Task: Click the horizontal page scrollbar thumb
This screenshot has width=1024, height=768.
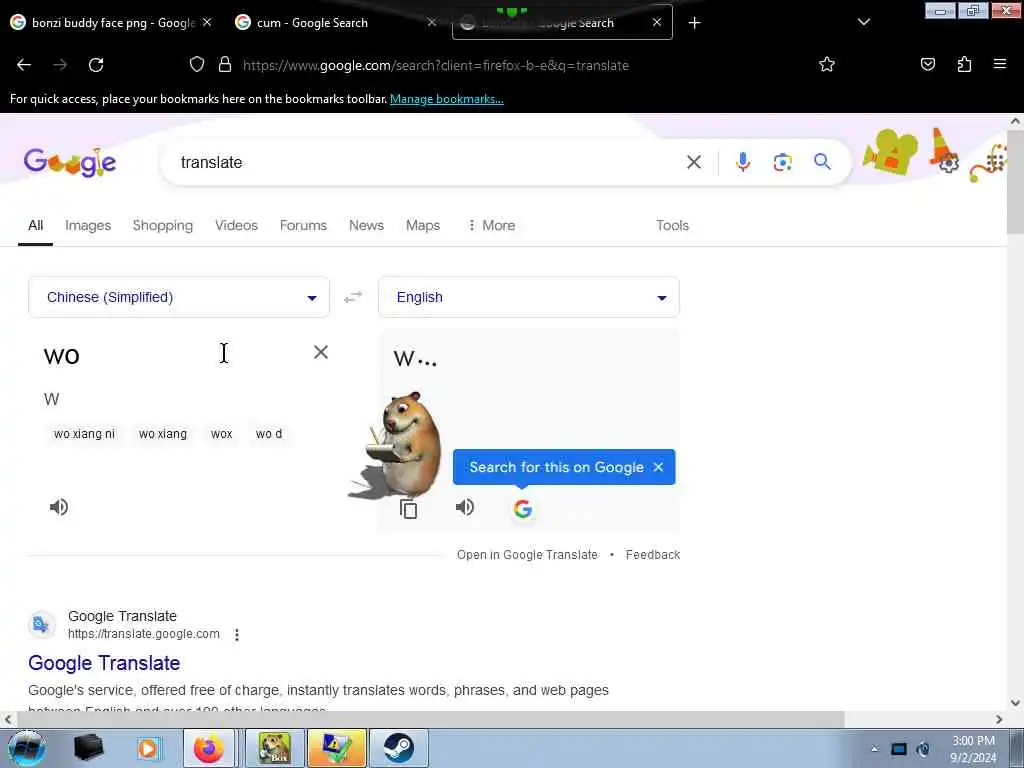Action: (x=431, y=719)
